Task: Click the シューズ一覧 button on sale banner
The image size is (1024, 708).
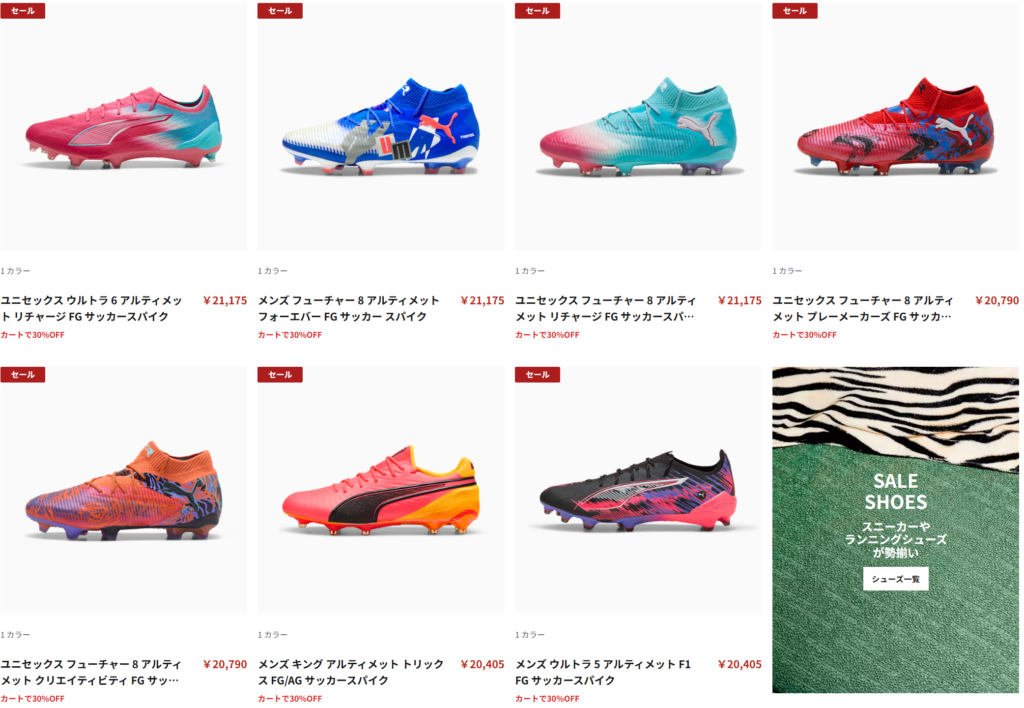Action: [x=895, y=579]
